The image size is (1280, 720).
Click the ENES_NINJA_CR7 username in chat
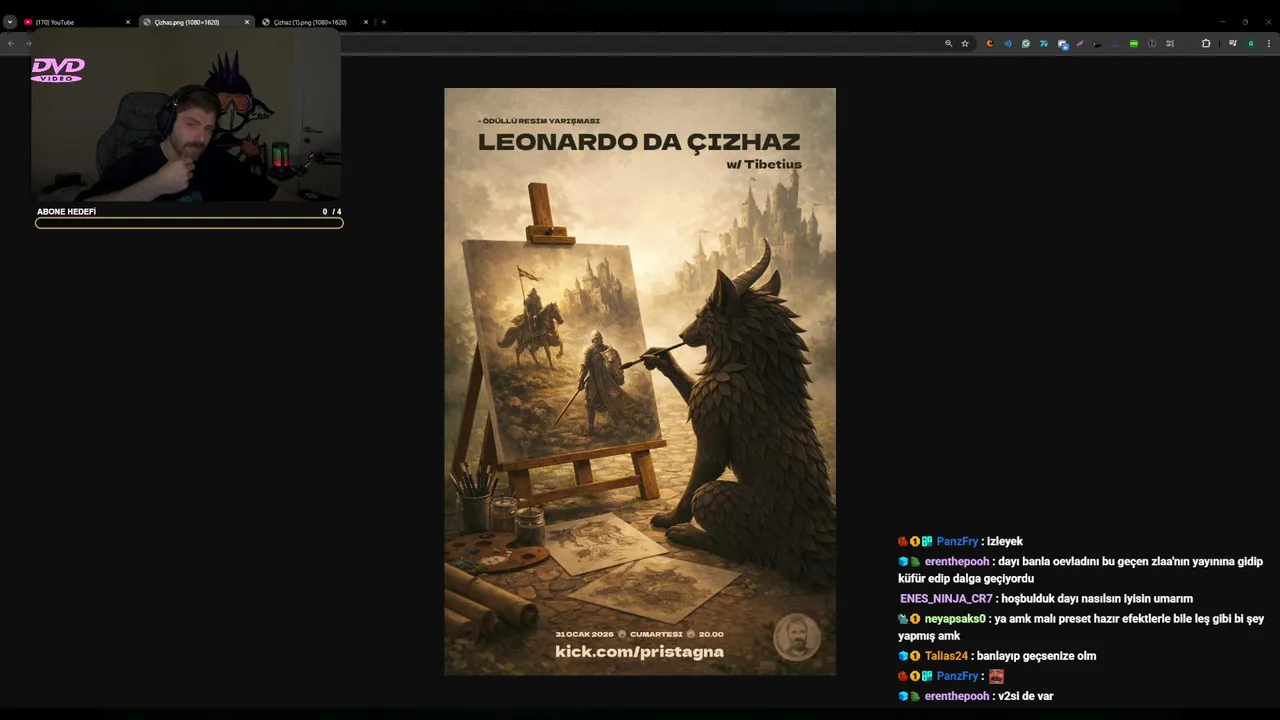tap(946, 598)
